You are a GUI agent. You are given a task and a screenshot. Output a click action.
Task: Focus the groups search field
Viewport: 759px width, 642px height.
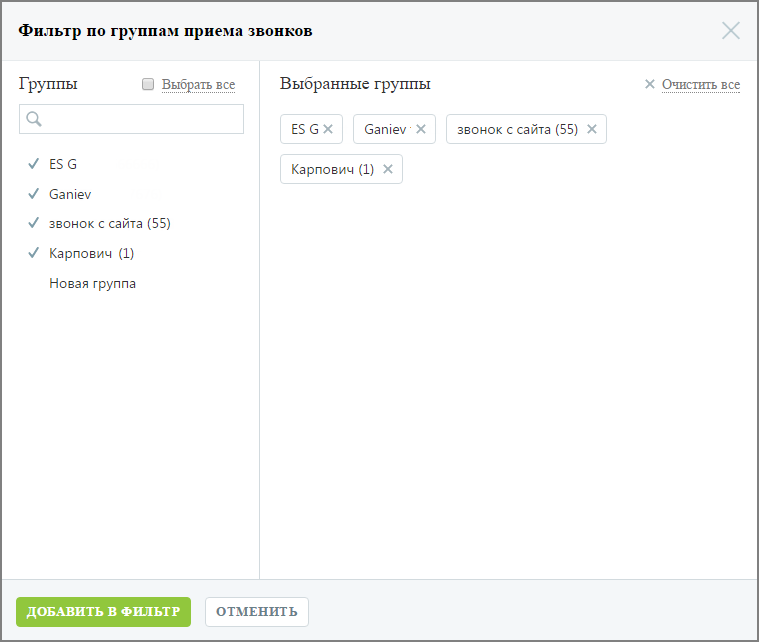(131, 119)
